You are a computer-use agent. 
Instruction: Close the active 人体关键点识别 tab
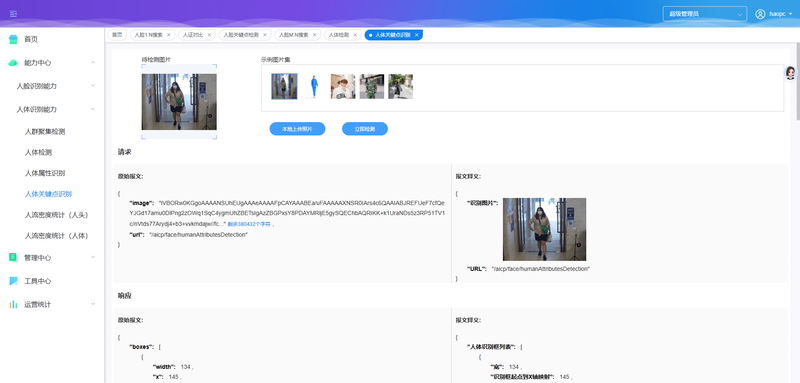pos(416,35)
